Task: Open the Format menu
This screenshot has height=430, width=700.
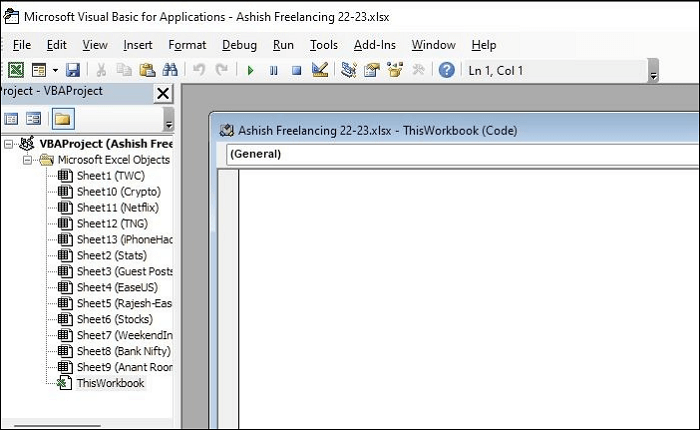Action: pos(187,45)
